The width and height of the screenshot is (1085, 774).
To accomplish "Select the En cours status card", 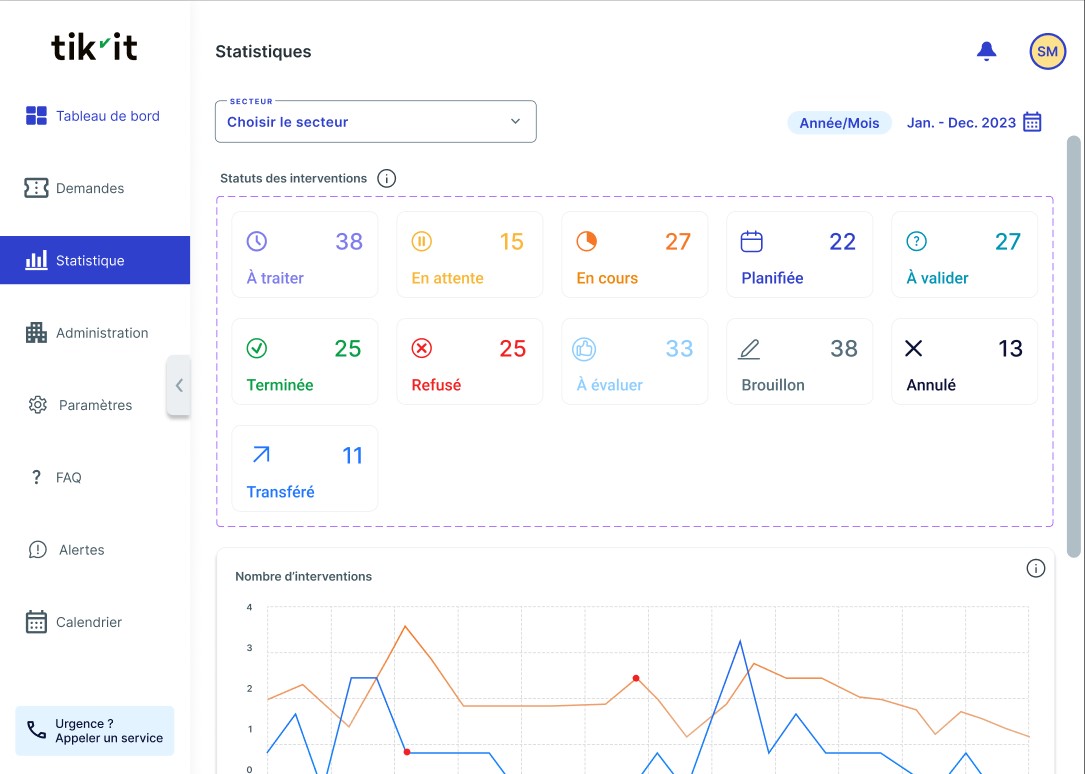I will click(634, 254).
